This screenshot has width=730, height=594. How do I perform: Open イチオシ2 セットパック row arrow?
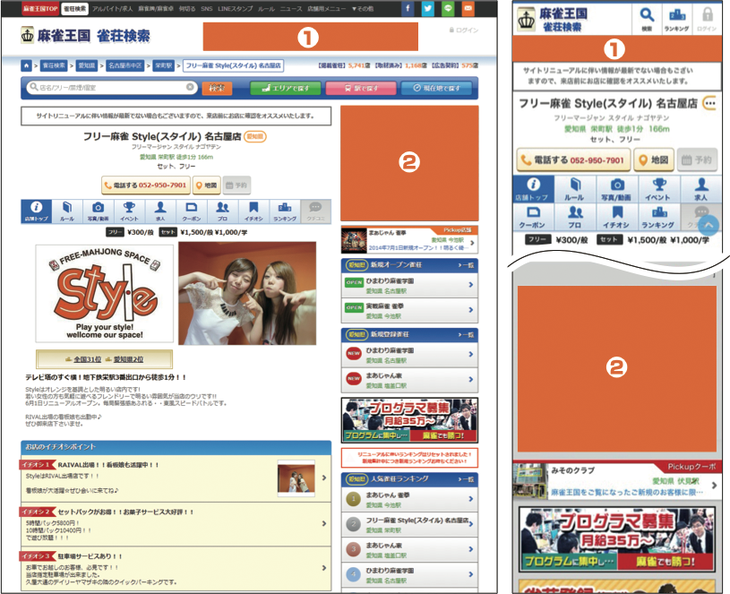point(324,523)
